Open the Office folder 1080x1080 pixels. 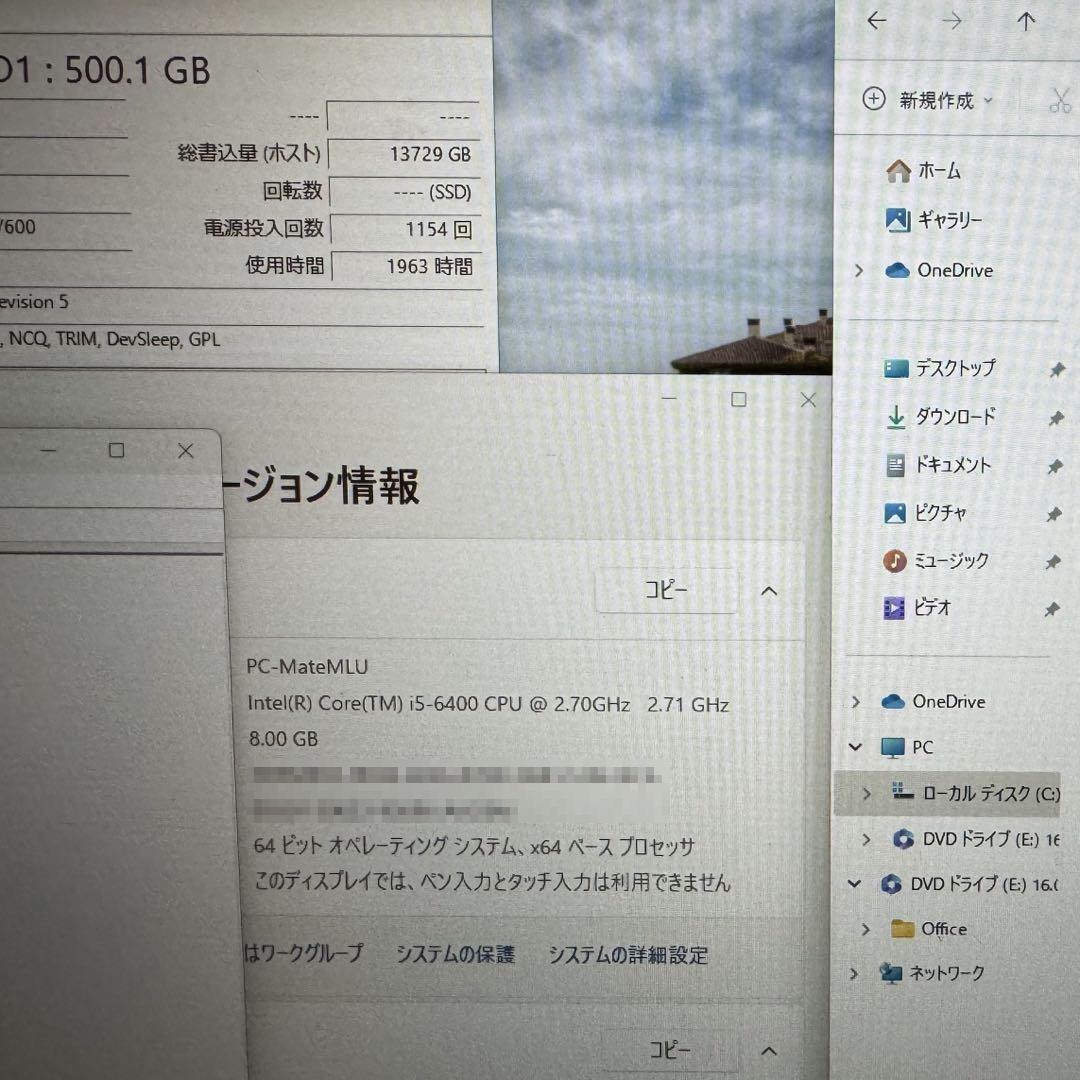click(x=928, y=928)
